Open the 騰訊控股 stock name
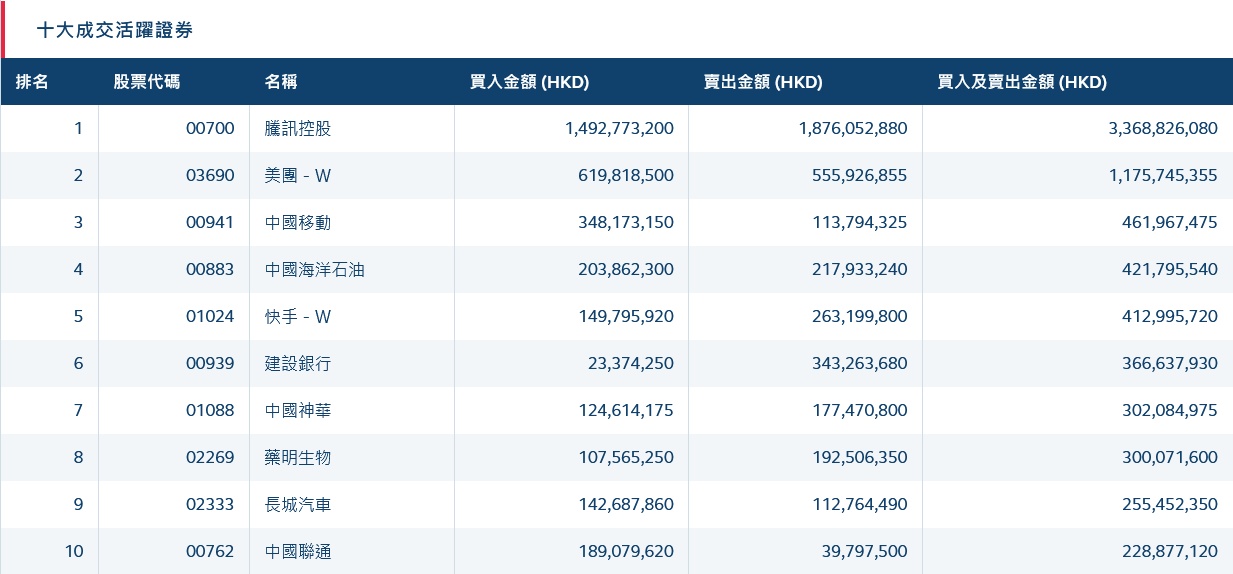Image resolution: width=1233 pixels, height=574 pixels. click(x=297, y=128)
